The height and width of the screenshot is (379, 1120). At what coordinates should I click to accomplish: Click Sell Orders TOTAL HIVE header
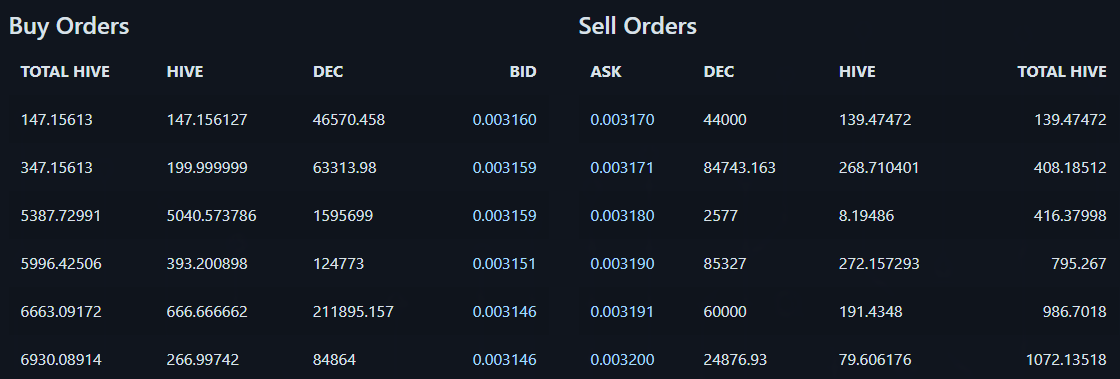click(x=1061, y=71)
